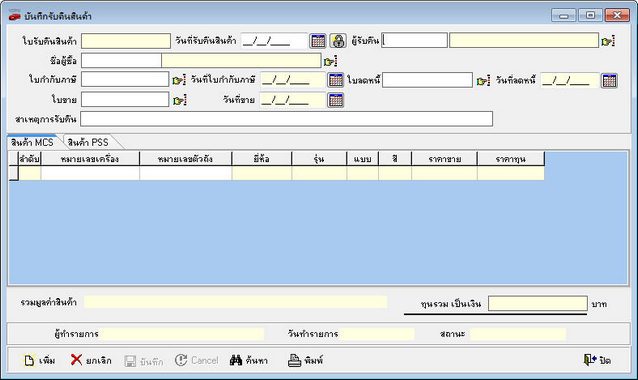
Task: Click the วันที่ขาย date field
Action: (293, 100)
